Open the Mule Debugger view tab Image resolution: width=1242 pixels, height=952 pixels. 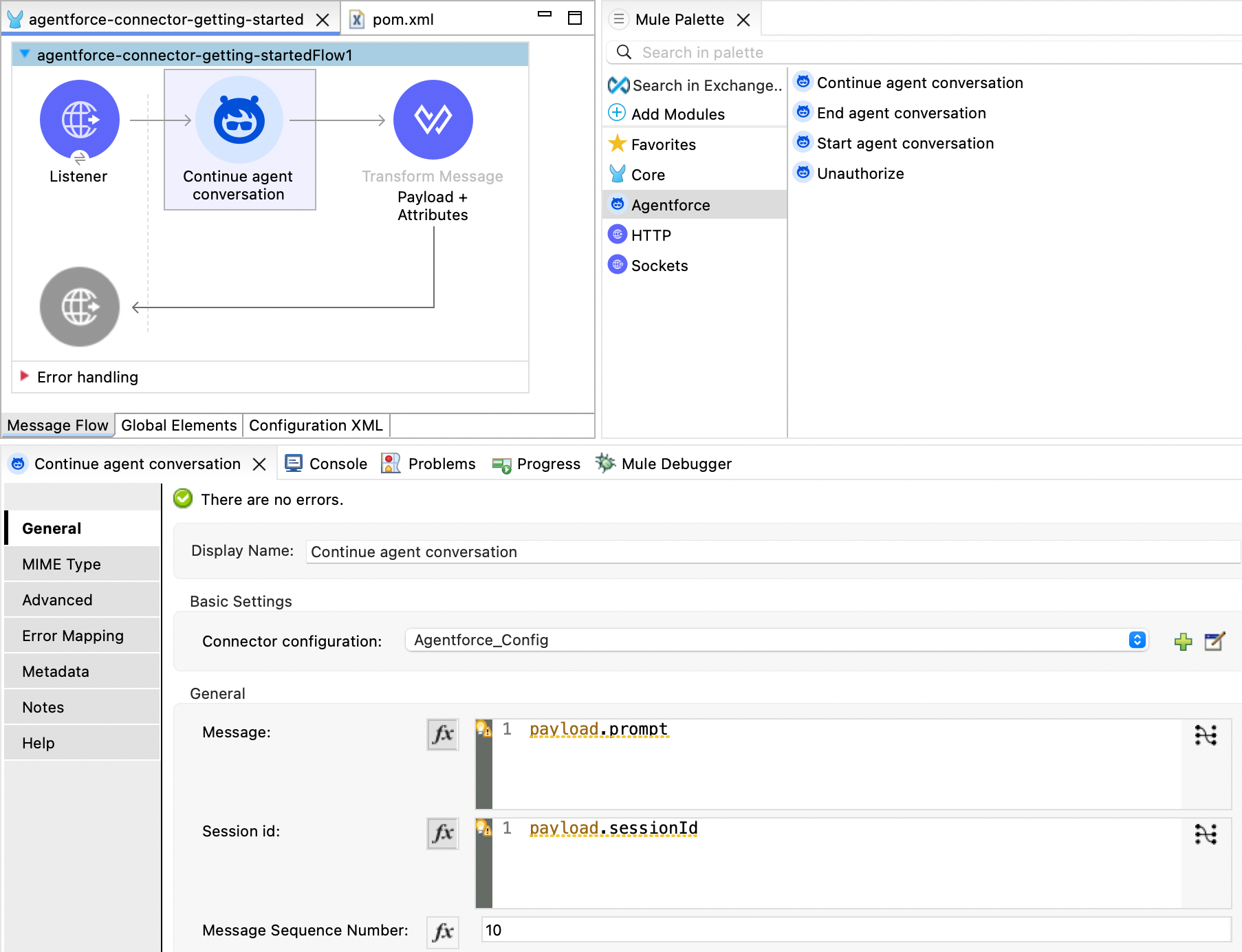[663, 464]
